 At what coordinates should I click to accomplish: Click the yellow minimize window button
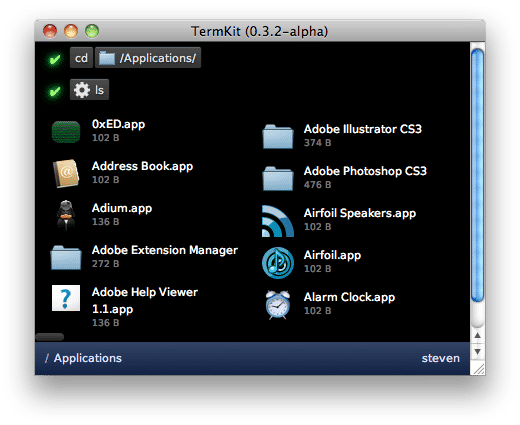coord(71,31)
